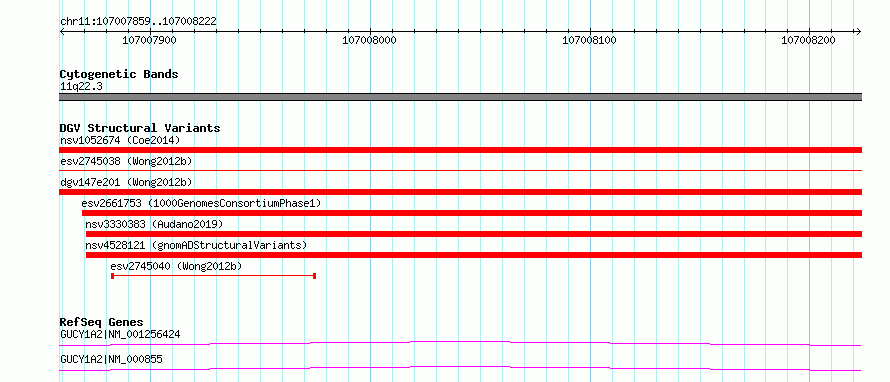Select the nsv3330383 (Audano2019) label
This screenshot has height=382, width=890.
point(154,224)
